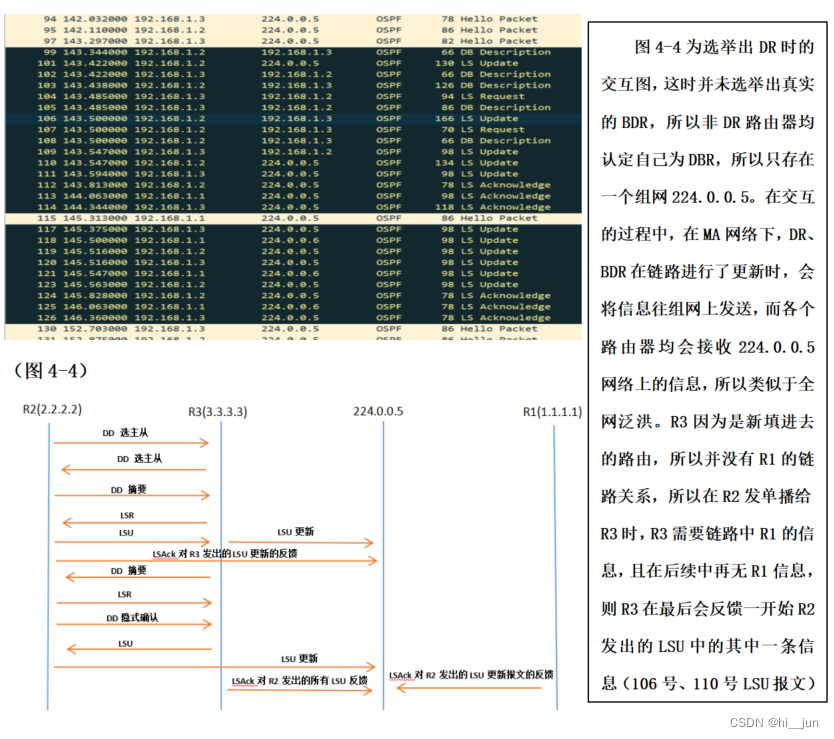Select packet 123 LS Update row
This screenshot has height=739, width=834.
click(293, 285)
